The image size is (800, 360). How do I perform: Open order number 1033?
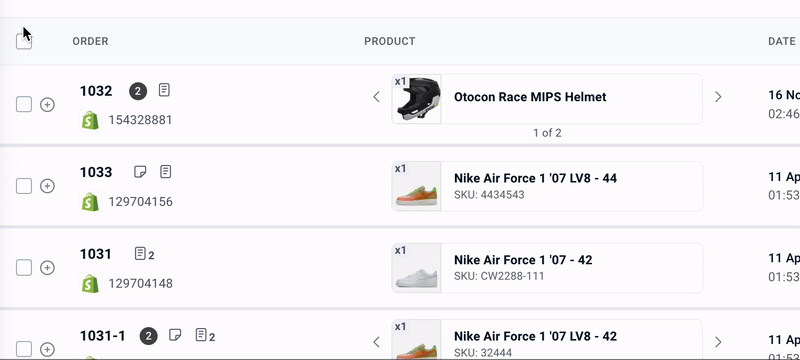pyautogui.click(x=96, y=172)
